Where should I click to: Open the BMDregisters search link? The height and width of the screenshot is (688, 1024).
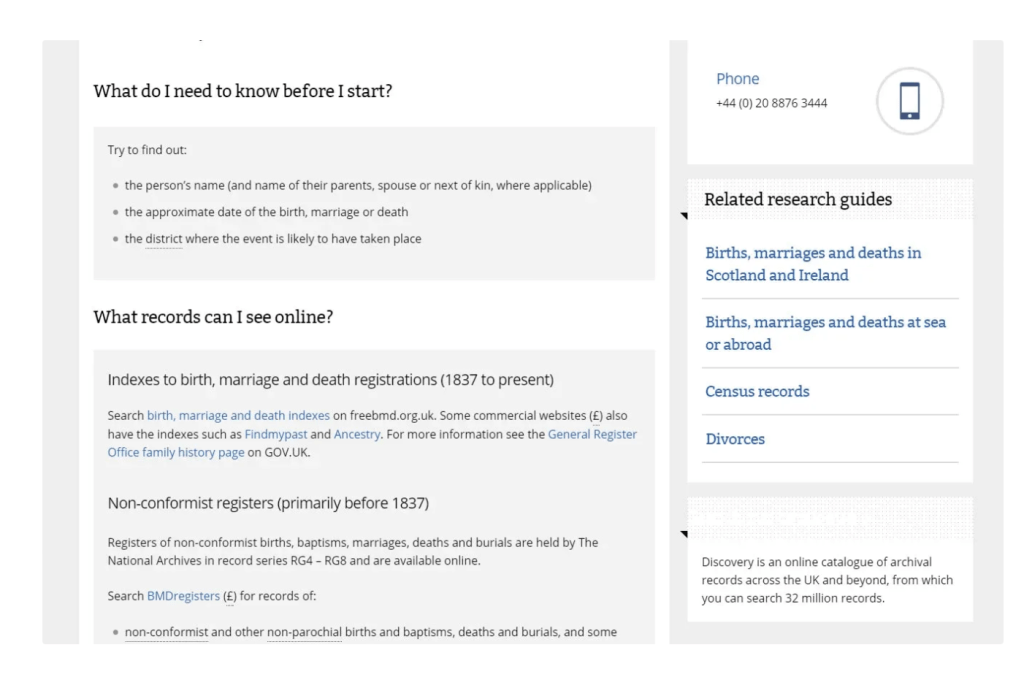[183, 596]
